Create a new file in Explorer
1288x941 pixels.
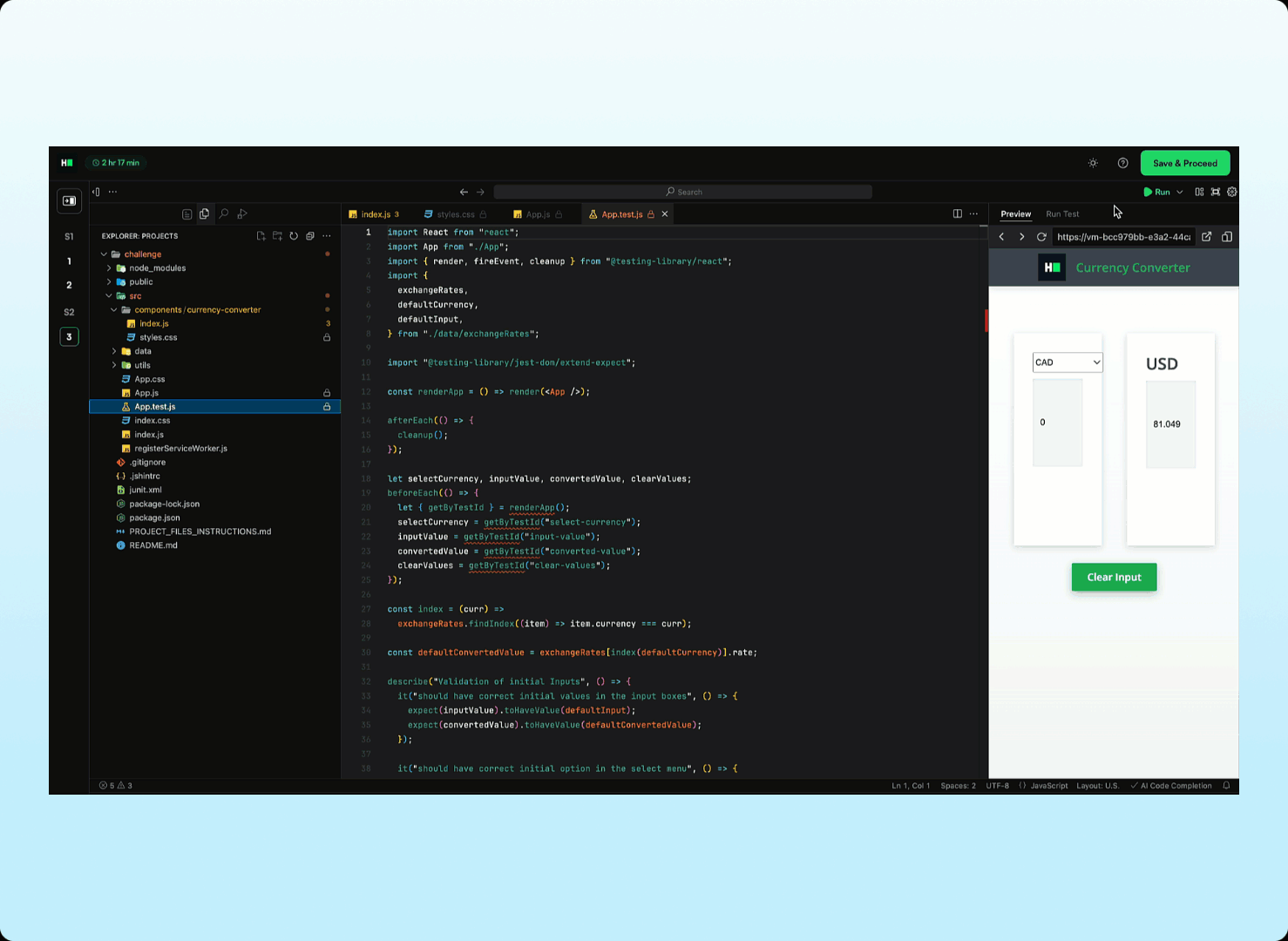coord(261,236)
